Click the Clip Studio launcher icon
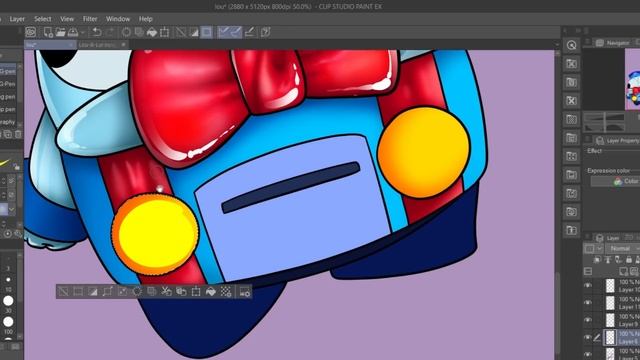 [31, 32]
